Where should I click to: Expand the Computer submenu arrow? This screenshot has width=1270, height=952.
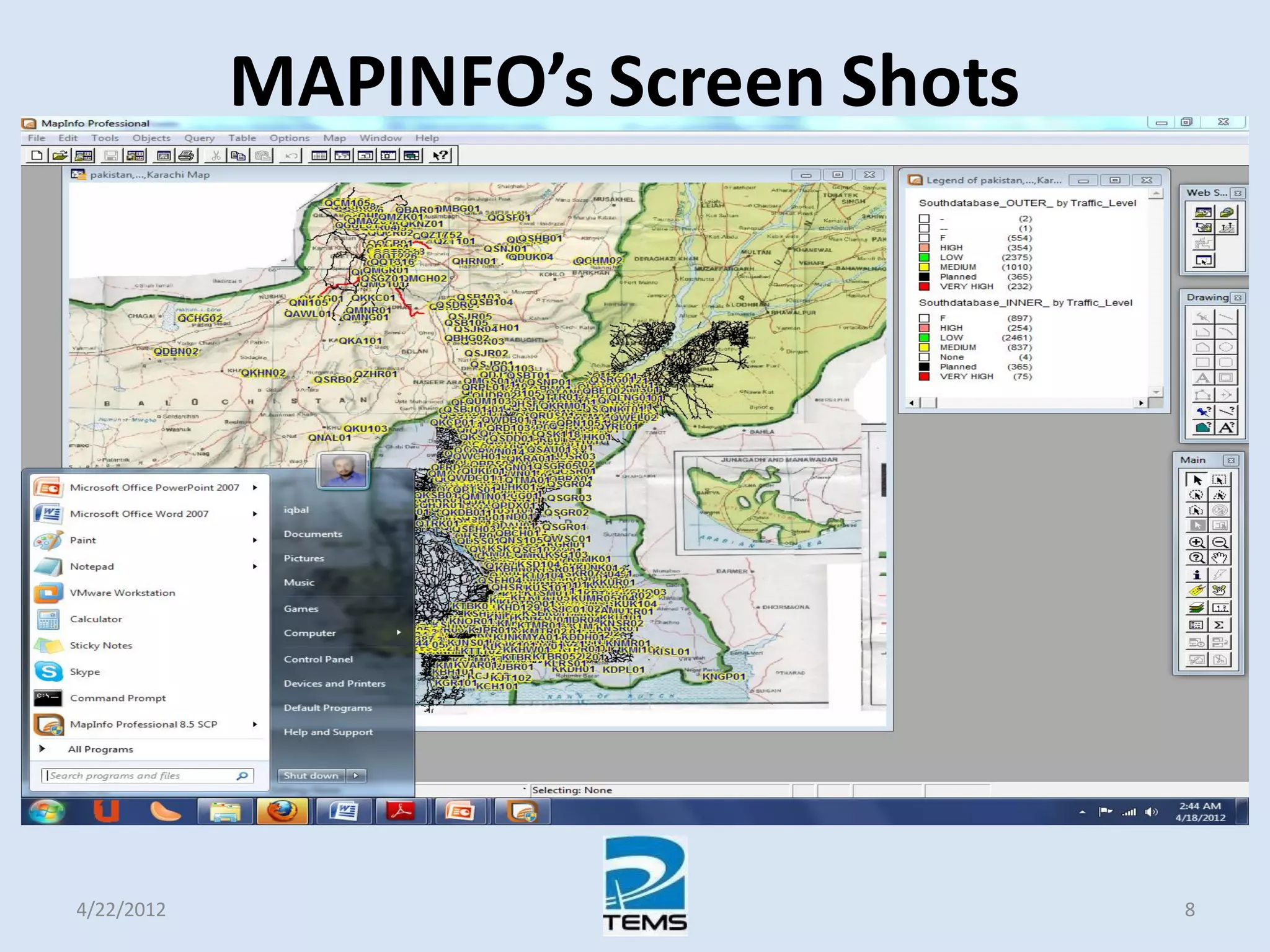click(x=399, y=633)
